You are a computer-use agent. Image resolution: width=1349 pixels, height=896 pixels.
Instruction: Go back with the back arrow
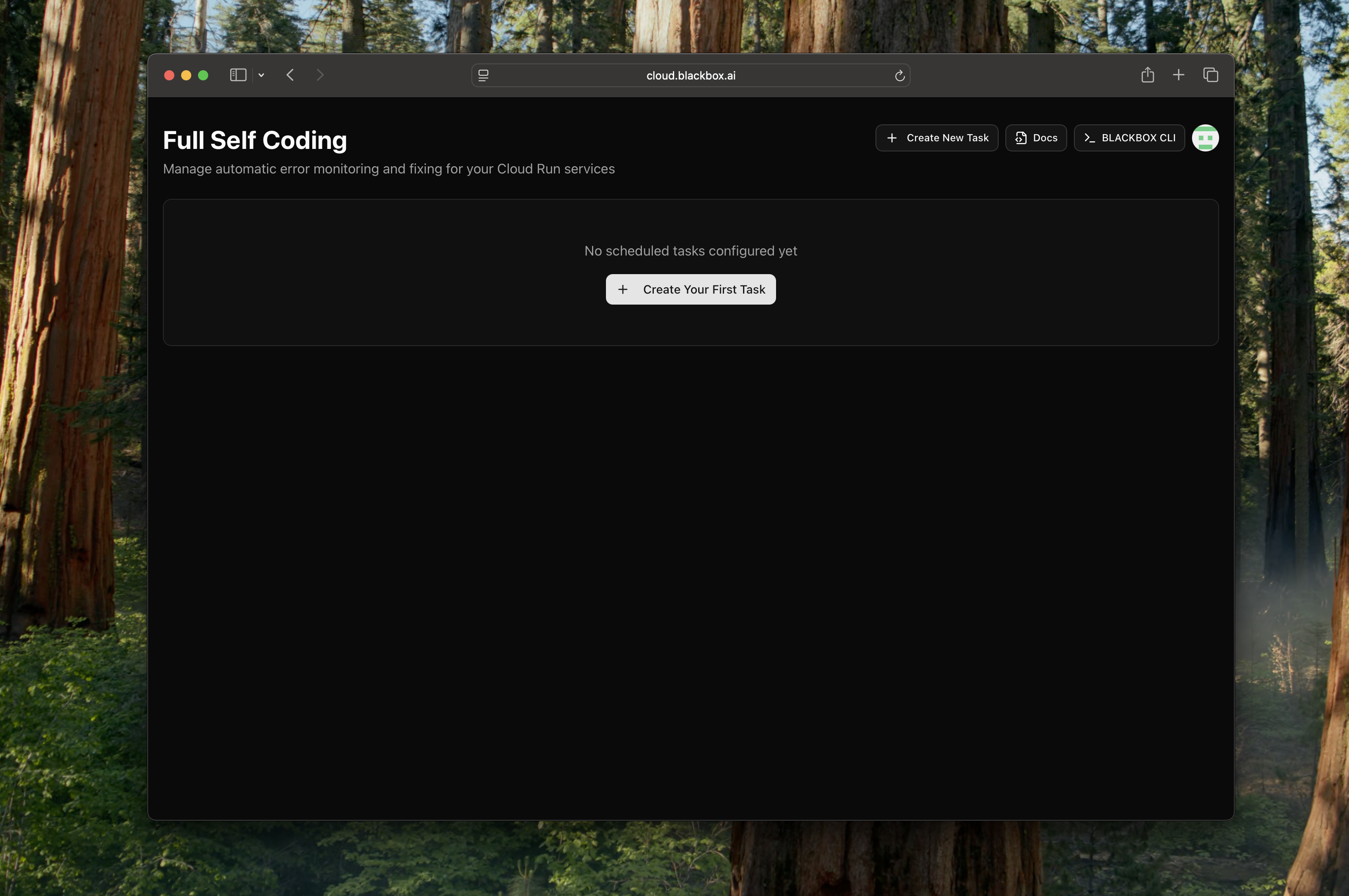[x=290, y=75]
